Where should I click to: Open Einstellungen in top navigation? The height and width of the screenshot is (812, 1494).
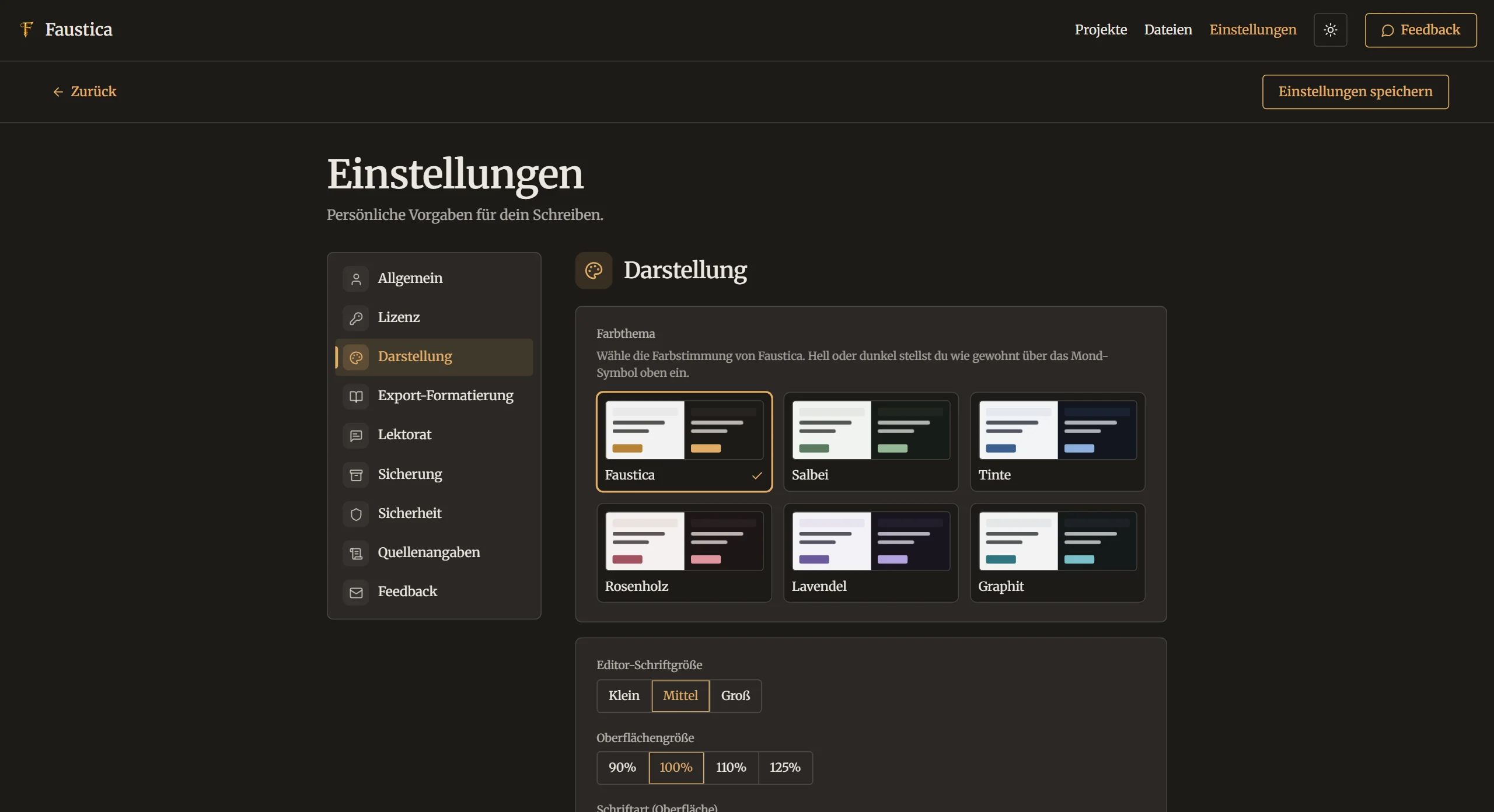pos(1252,30)
